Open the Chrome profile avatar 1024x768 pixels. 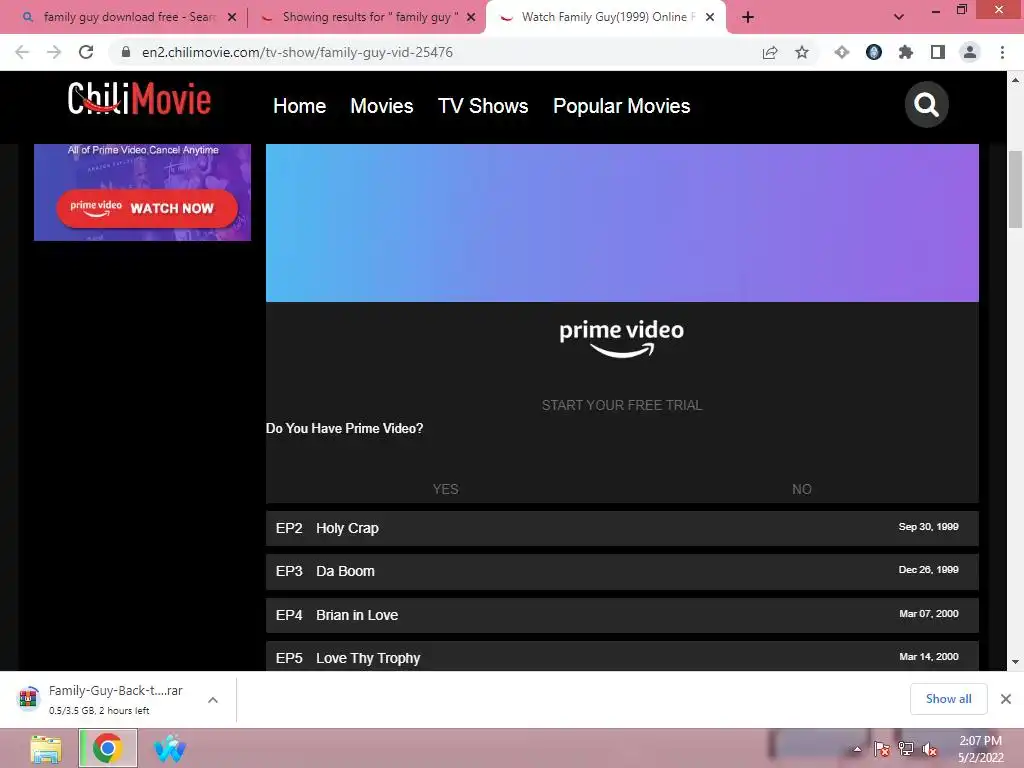tap(970, 52)
